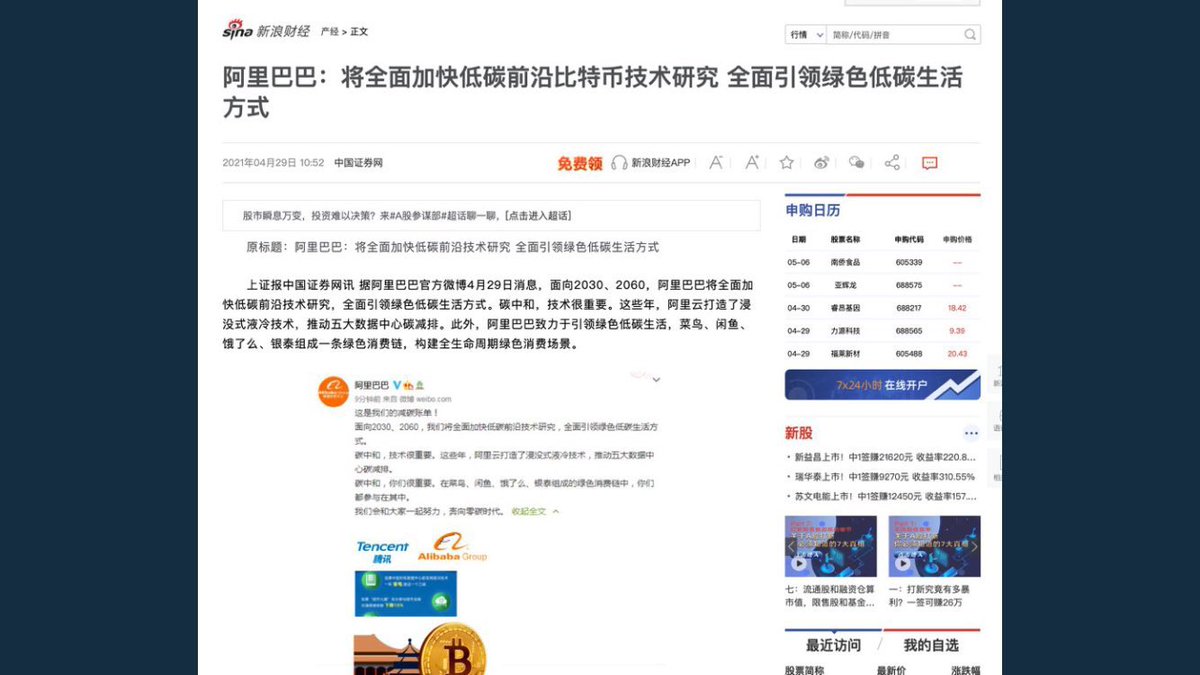Click the share network icon

pos(893,162)
